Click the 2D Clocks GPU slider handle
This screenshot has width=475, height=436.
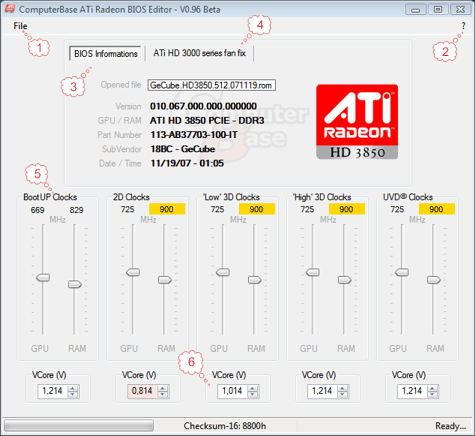[133, 272]
